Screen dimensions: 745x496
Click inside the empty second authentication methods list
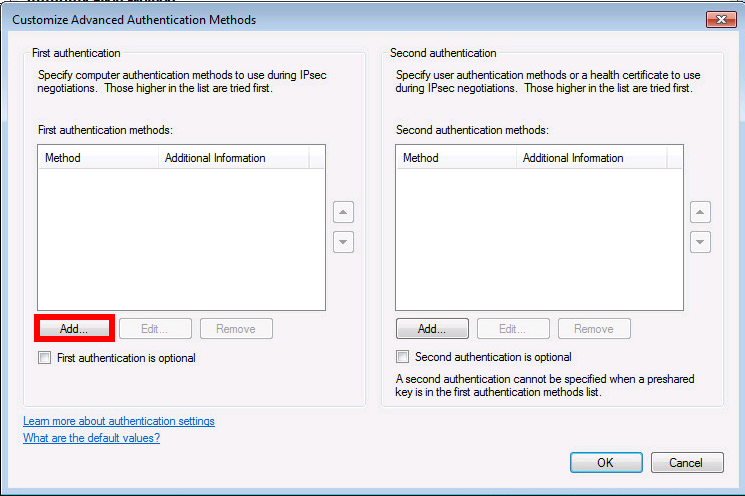[x=539, y=239]
